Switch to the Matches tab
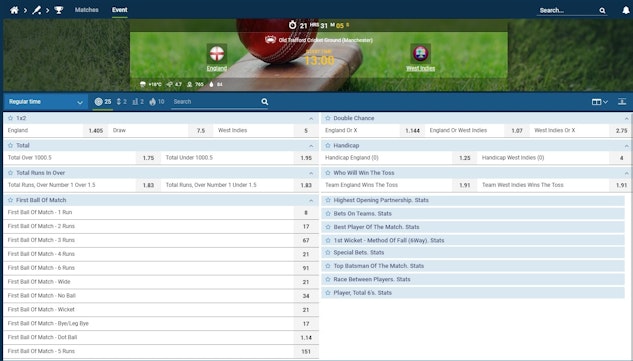 coord(86,10)
